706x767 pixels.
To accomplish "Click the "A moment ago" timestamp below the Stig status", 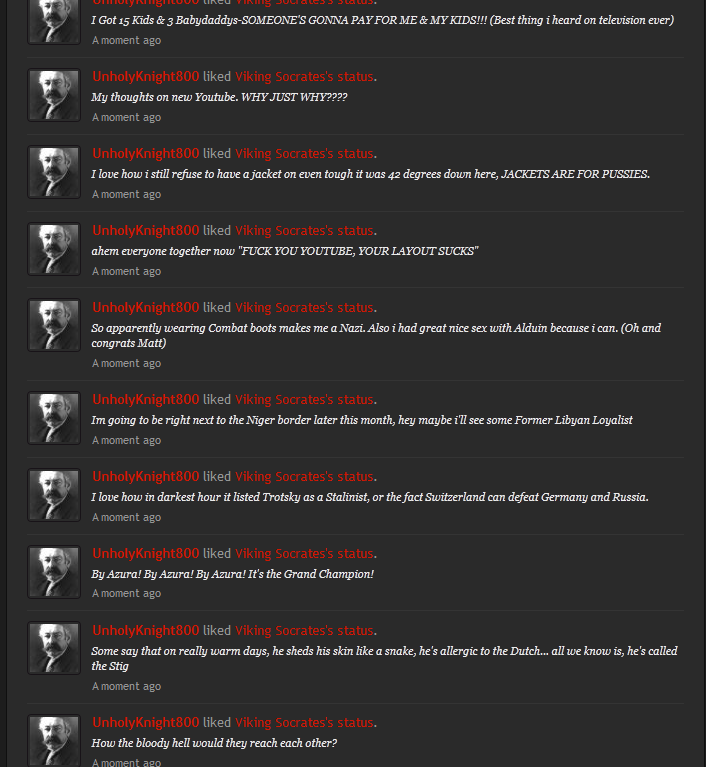I will pos(126,687).
